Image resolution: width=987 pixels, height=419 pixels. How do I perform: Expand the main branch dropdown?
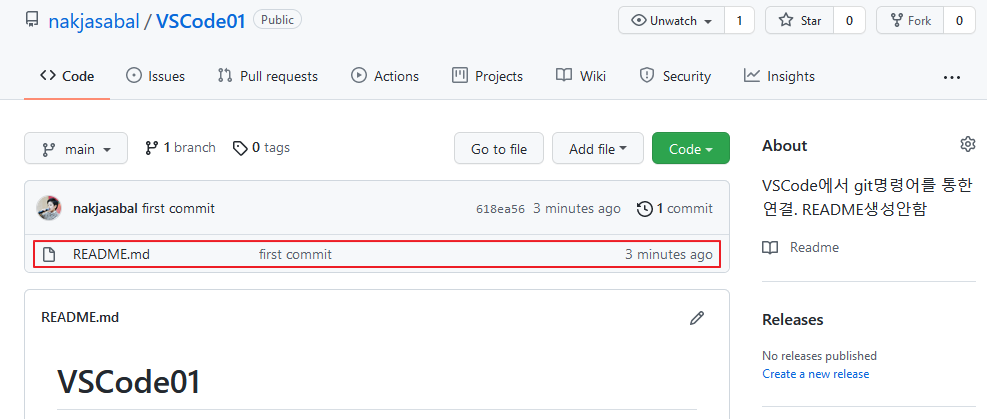point(76,148)
